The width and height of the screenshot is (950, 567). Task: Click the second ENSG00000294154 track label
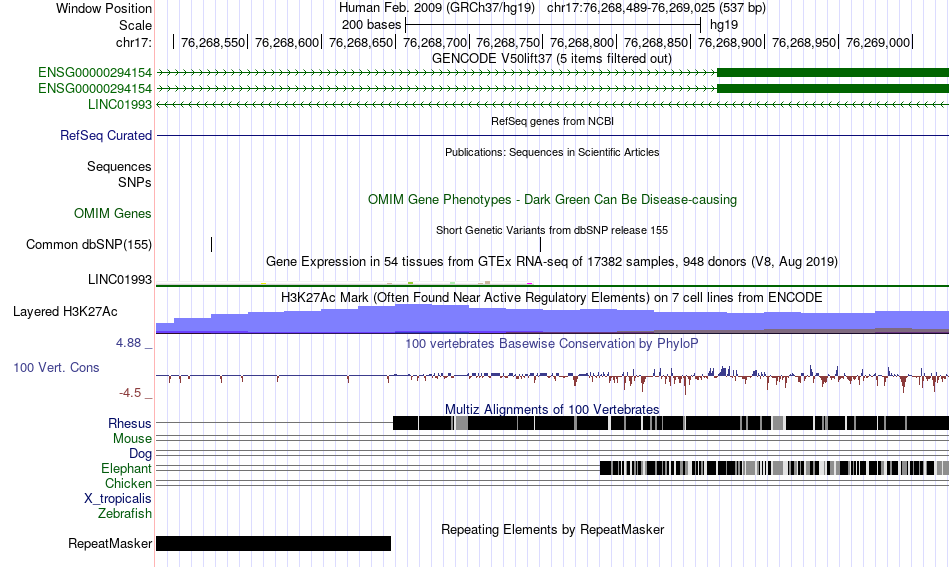click(95, 88)
